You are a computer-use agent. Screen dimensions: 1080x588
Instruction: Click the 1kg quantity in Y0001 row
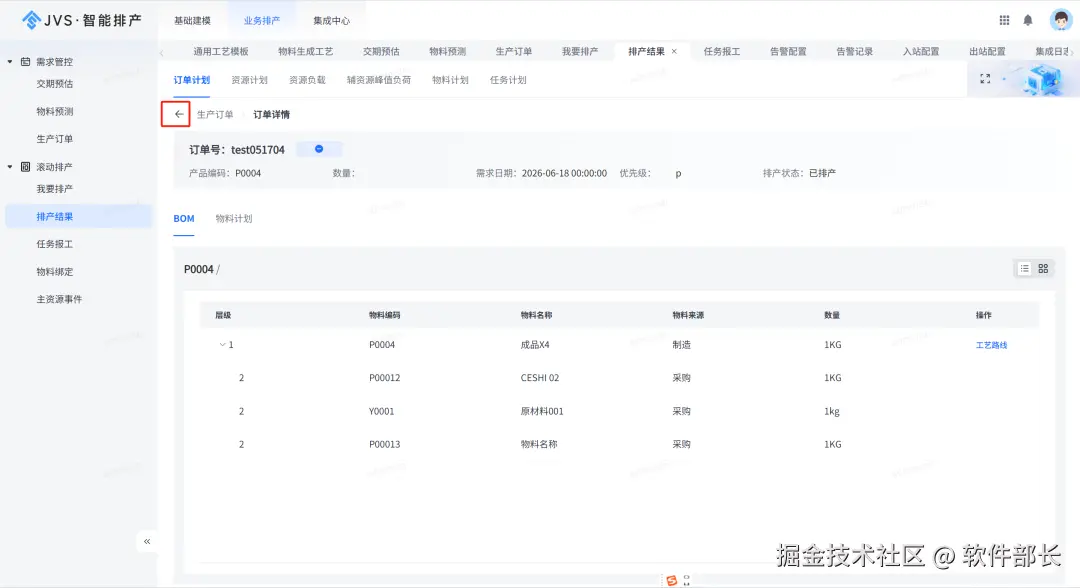click(x=831, y=411)
